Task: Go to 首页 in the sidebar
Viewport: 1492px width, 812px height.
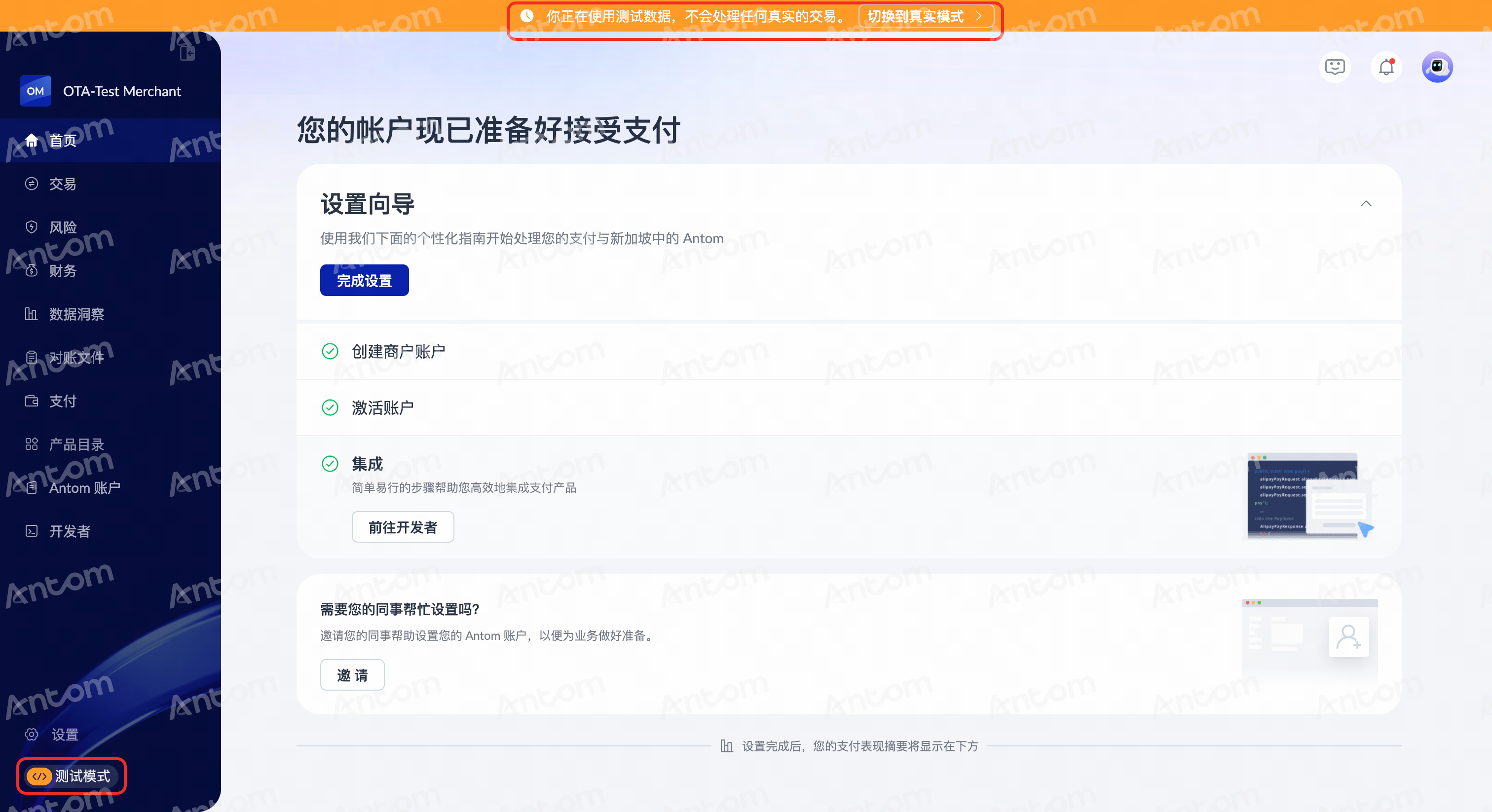Action: click(111, 140)
